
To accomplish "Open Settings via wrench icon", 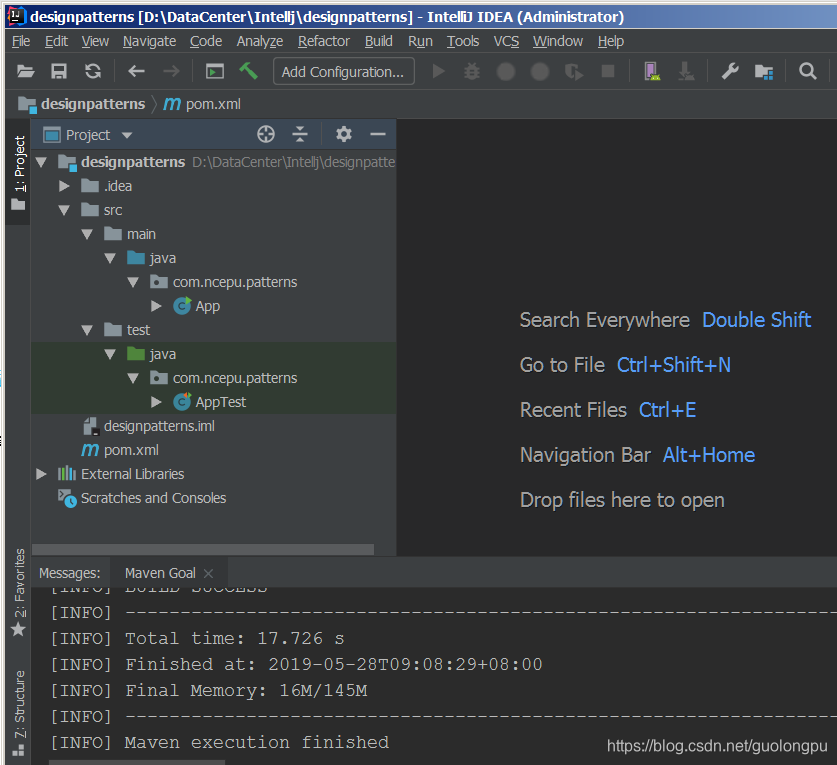I will 730,71.
